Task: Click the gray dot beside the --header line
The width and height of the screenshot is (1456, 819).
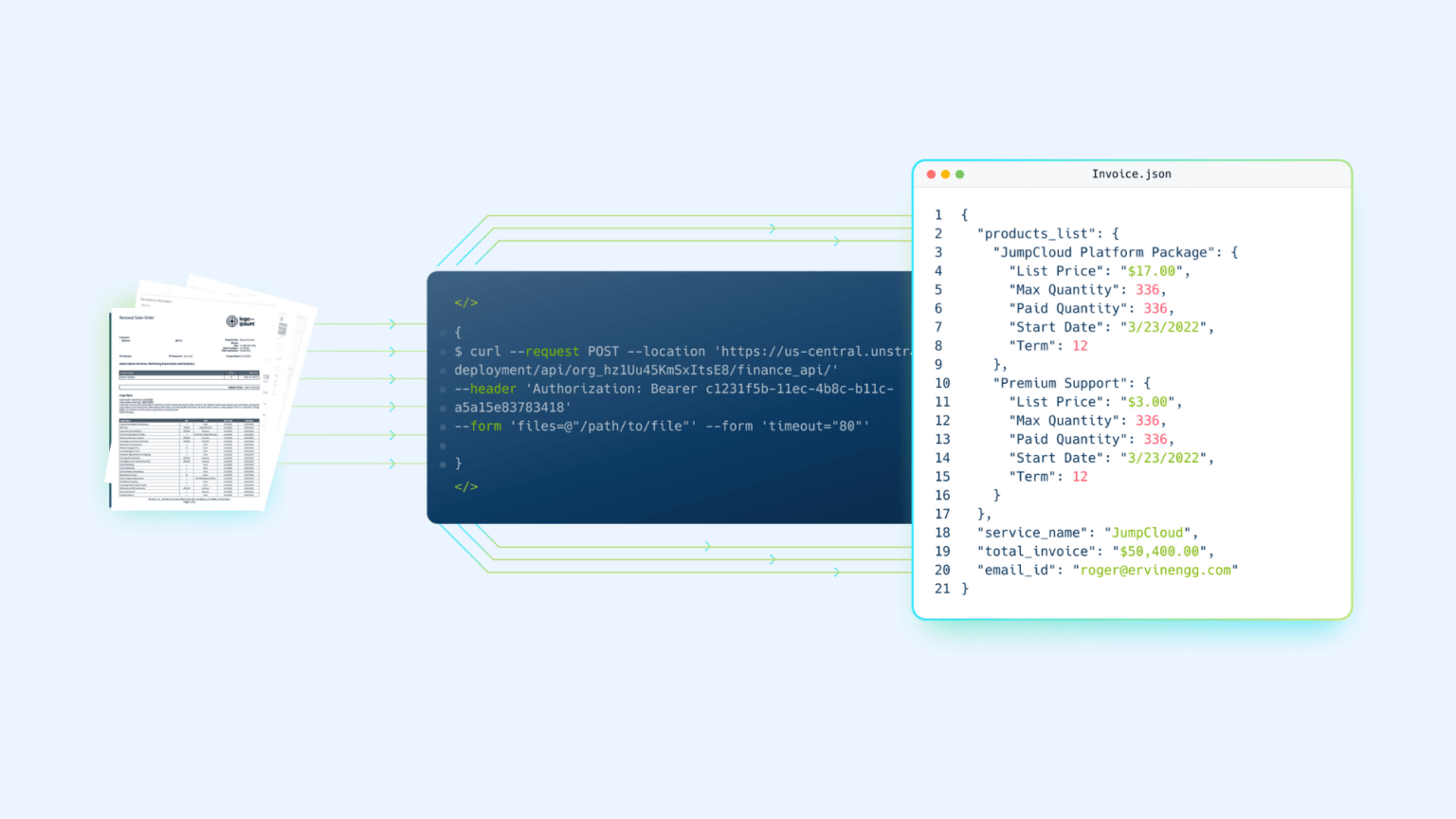Action: [x=443, y=389]
